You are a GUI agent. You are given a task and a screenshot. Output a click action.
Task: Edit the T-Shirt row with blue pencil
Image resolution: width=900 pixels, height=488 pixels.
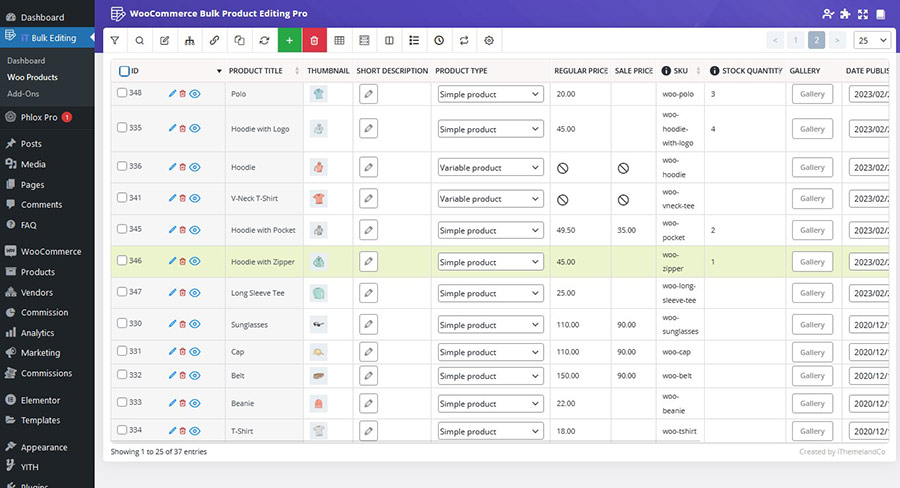click(x=172, y=431)
